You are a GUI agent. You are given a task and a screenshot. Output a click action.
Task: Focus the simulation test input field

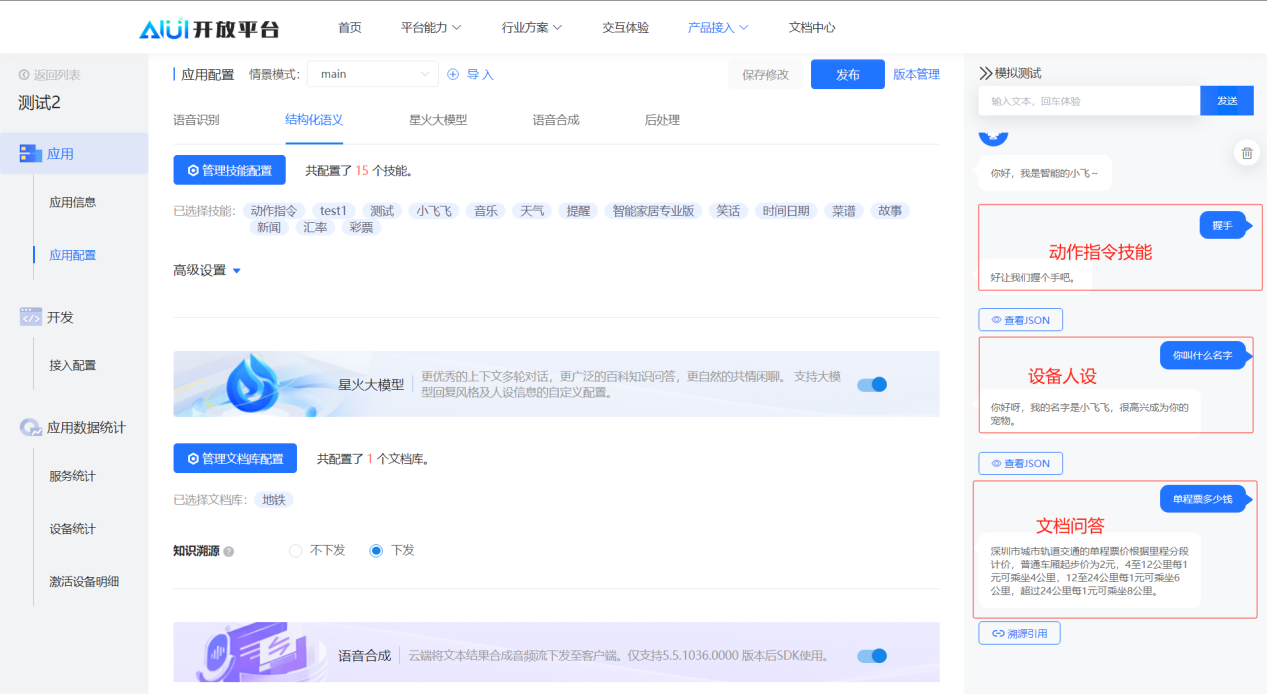pos(1088,100)
